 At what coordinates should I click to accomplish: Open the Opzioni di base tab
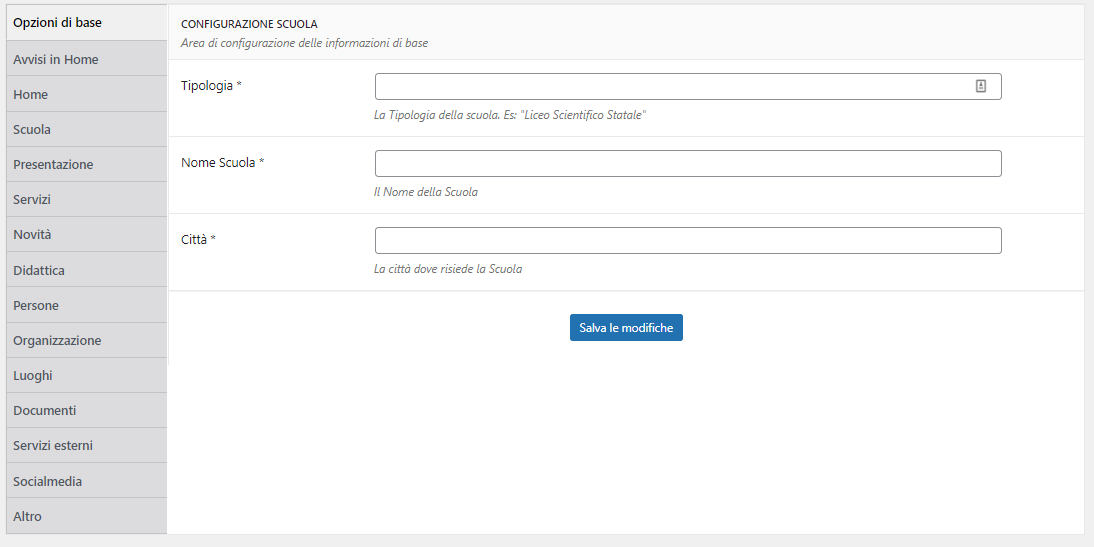[x=87, y=23]
